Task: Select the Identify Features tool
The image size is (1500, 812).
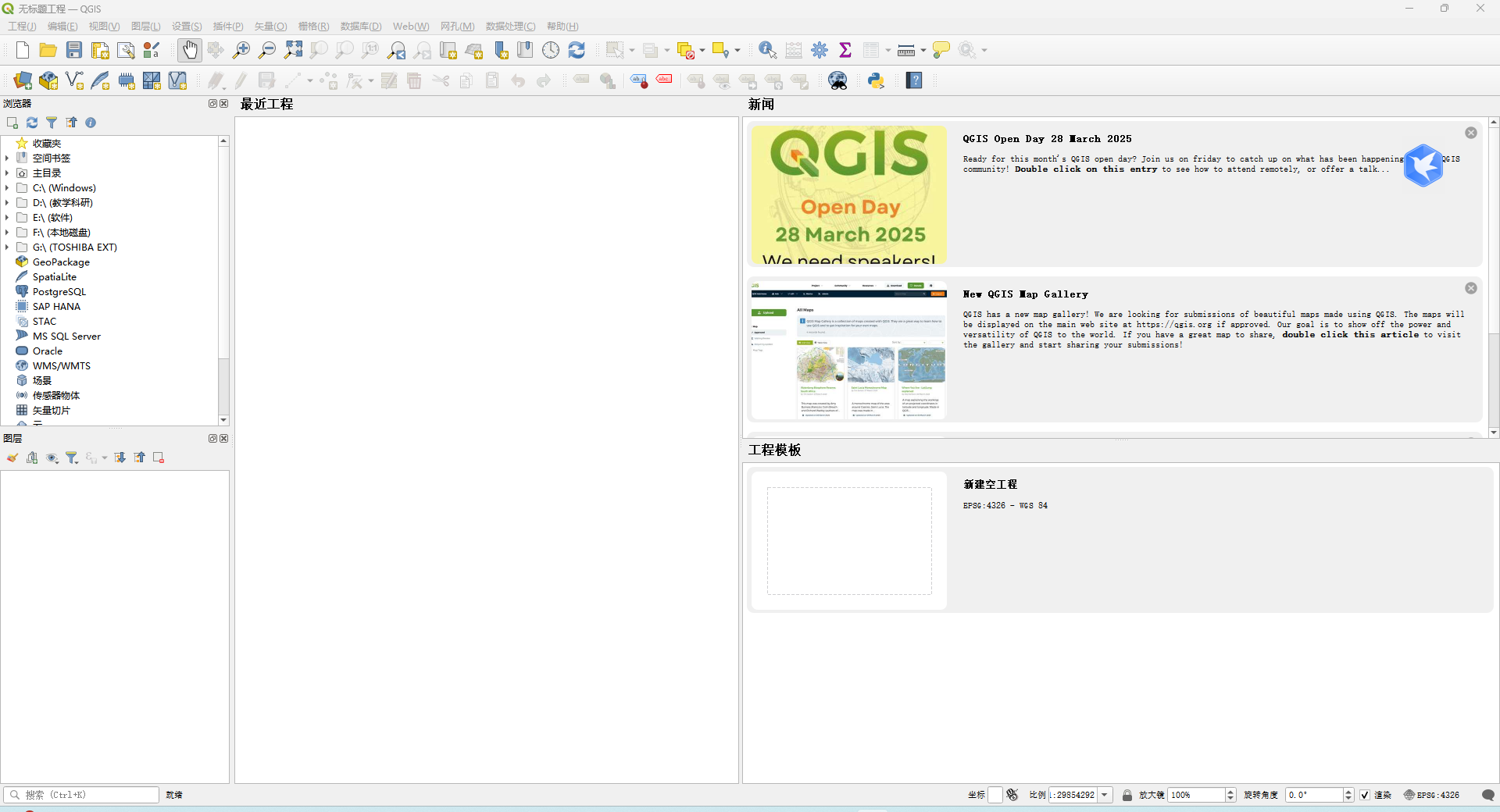Action: click(x=768, y=50)
